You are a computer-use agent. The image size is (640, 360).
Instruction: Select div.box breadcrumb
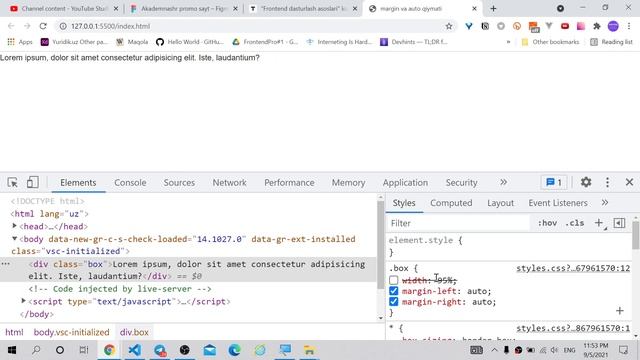(134, 332)
